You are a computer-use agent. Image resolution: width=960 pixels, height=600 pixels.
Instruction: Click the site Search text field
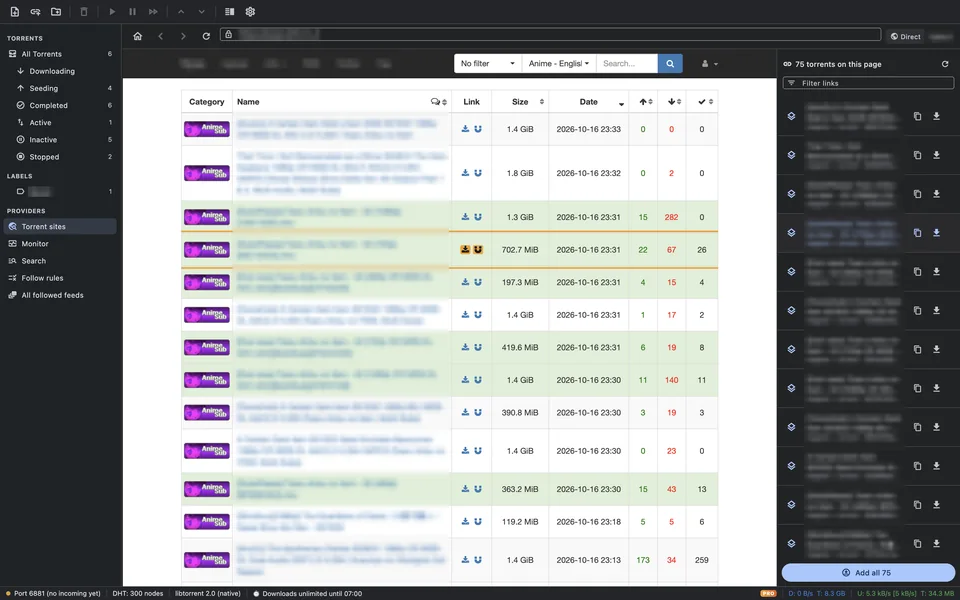627,64
